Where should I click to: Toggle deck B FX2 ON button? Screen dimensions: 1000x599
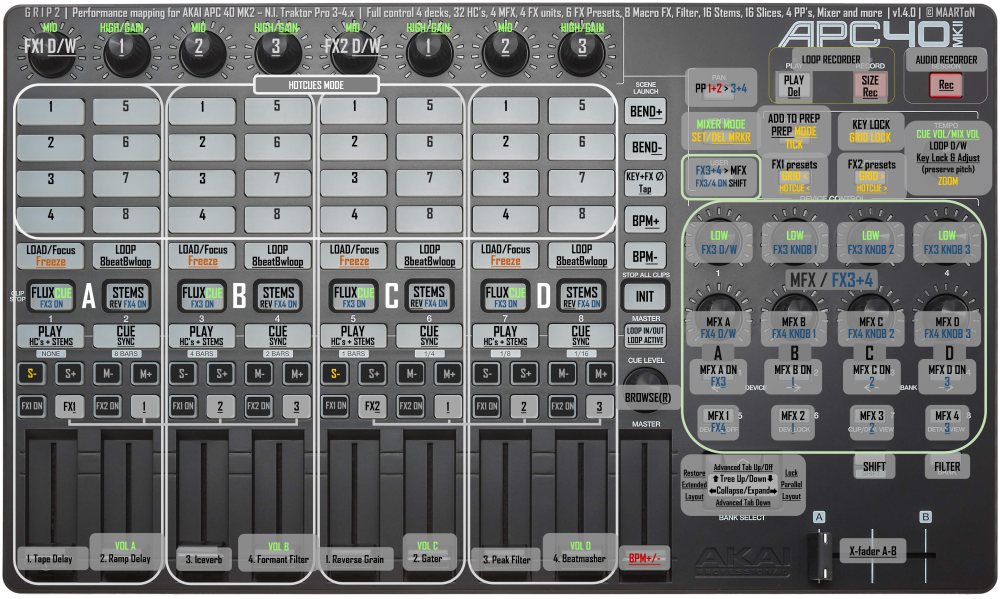coord(259,406)
